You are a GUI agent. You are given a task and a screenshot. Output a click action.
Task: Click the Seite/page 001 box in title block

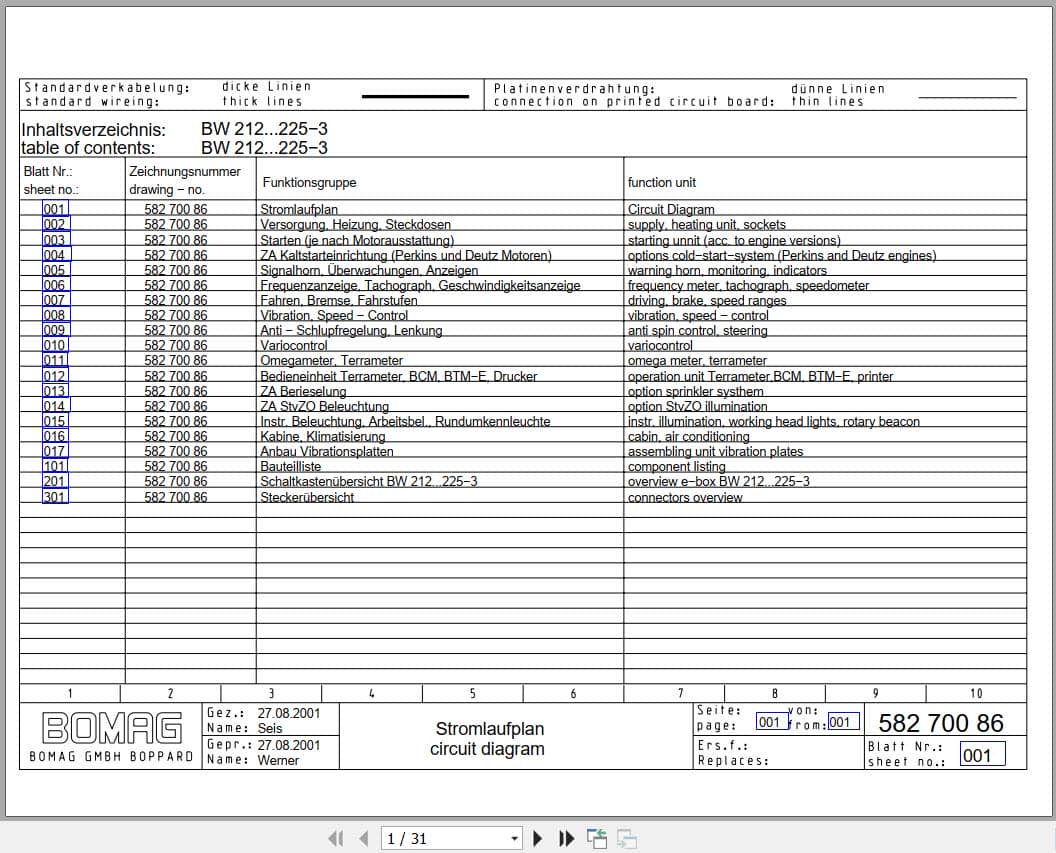[771, 722]
